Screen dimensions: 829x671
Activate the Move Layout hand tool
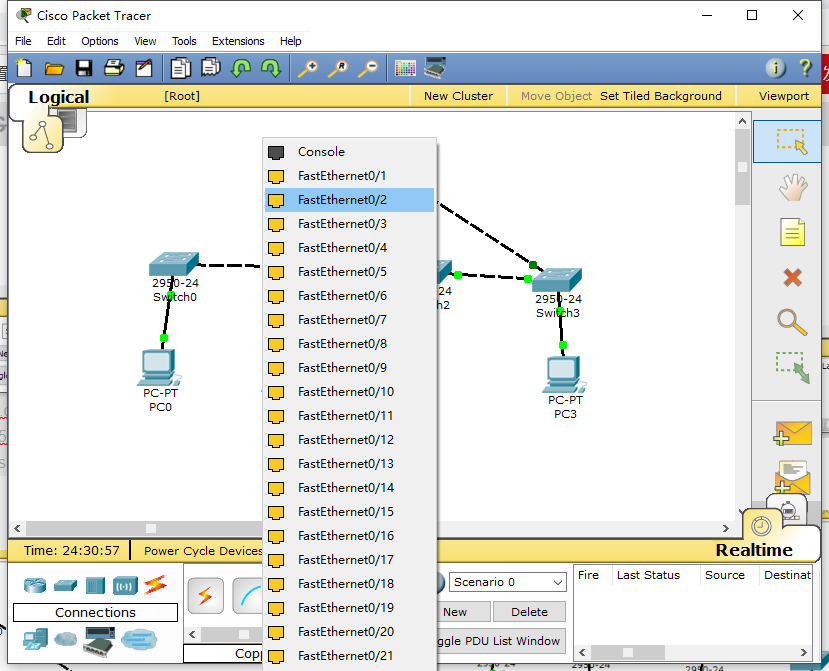coord(792,187)
